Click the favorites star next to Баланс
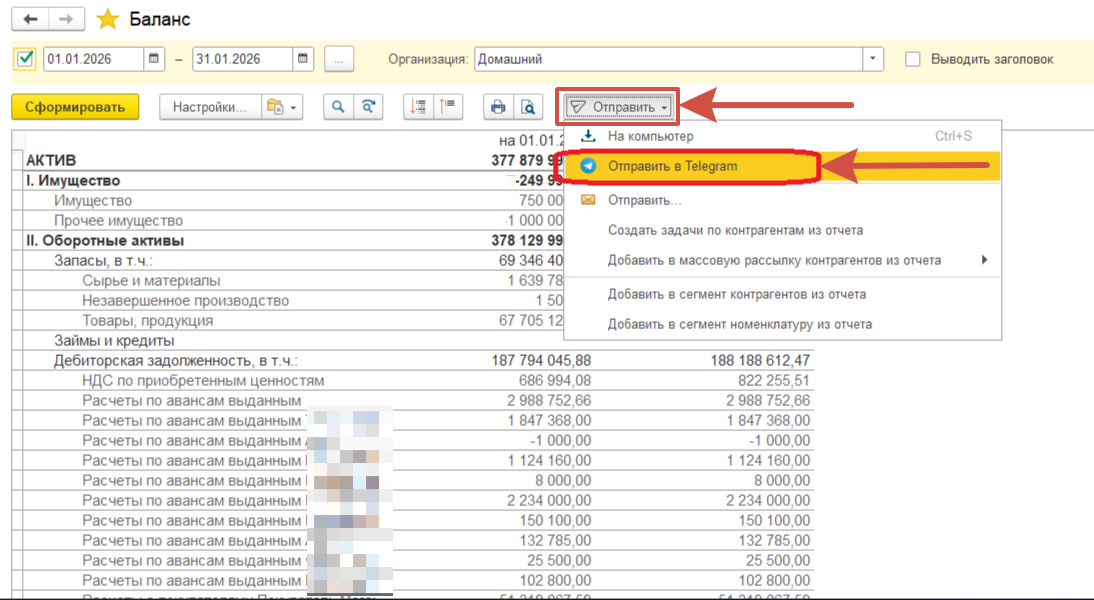 [107, 19]
